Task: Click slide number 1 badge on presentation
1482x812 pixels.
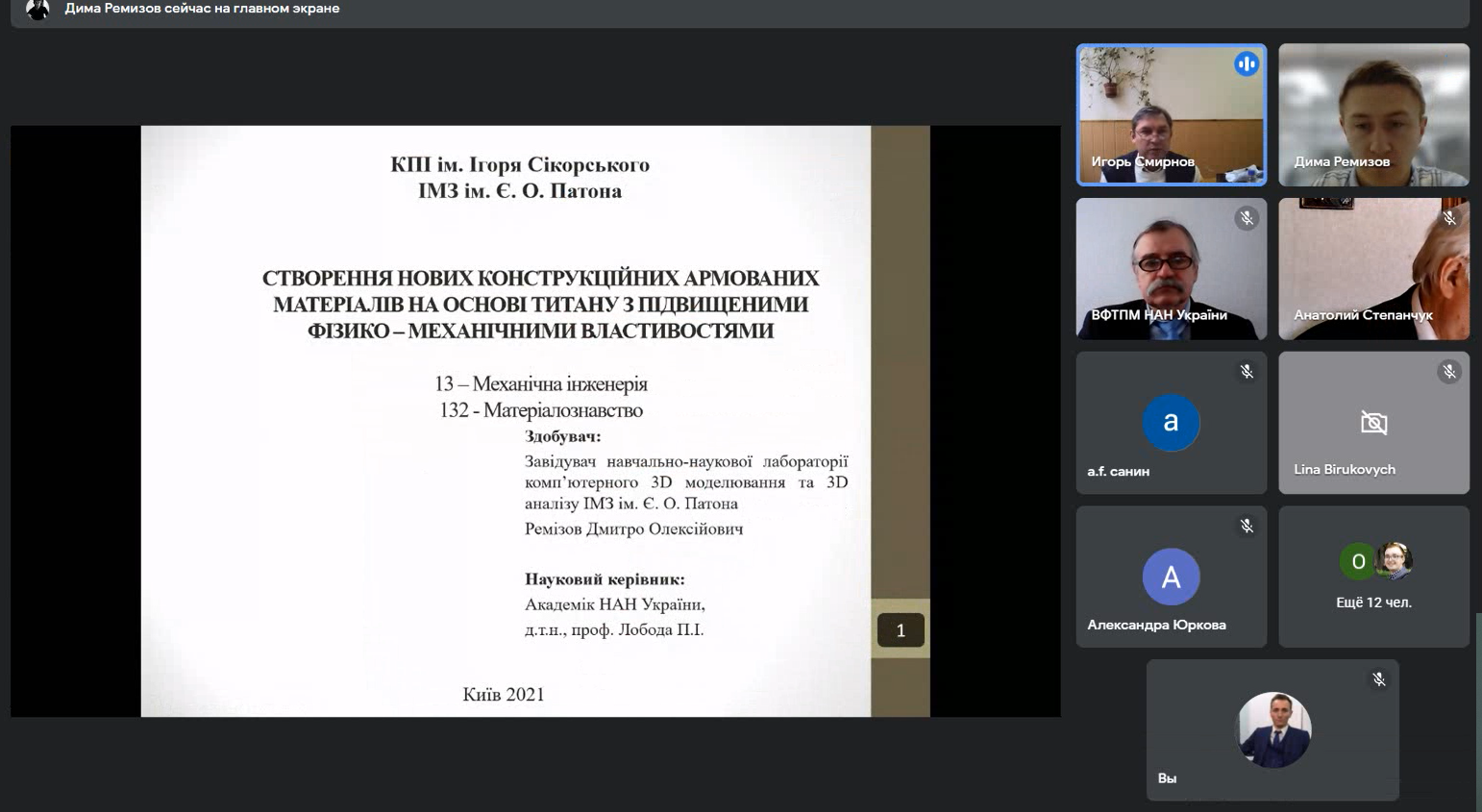Action: 901,630
